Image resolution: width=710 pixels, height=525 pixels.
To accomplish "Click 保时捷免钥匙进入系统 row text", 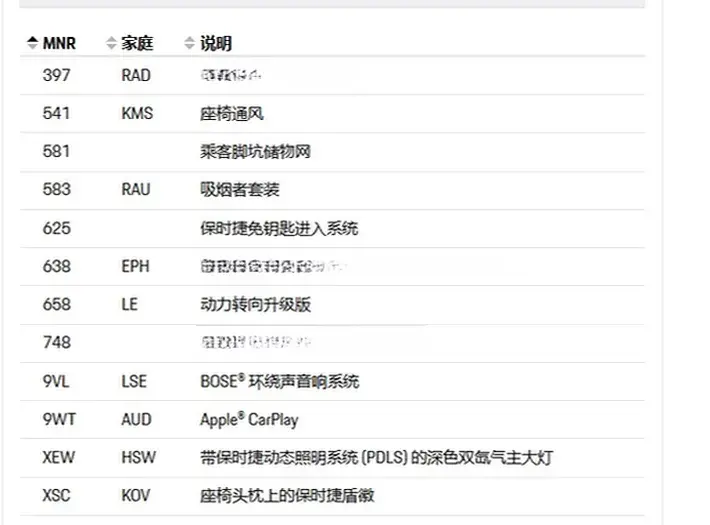I will point(278,228).
